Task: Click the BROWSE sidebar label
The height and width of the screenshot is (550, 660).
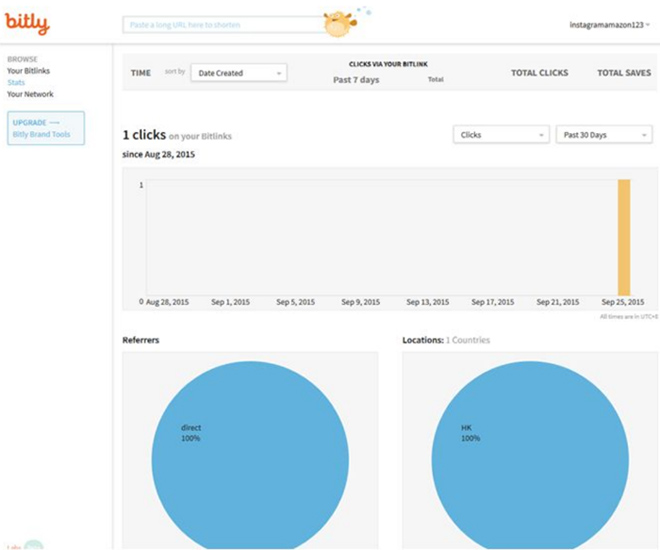Action: (22, 59)
